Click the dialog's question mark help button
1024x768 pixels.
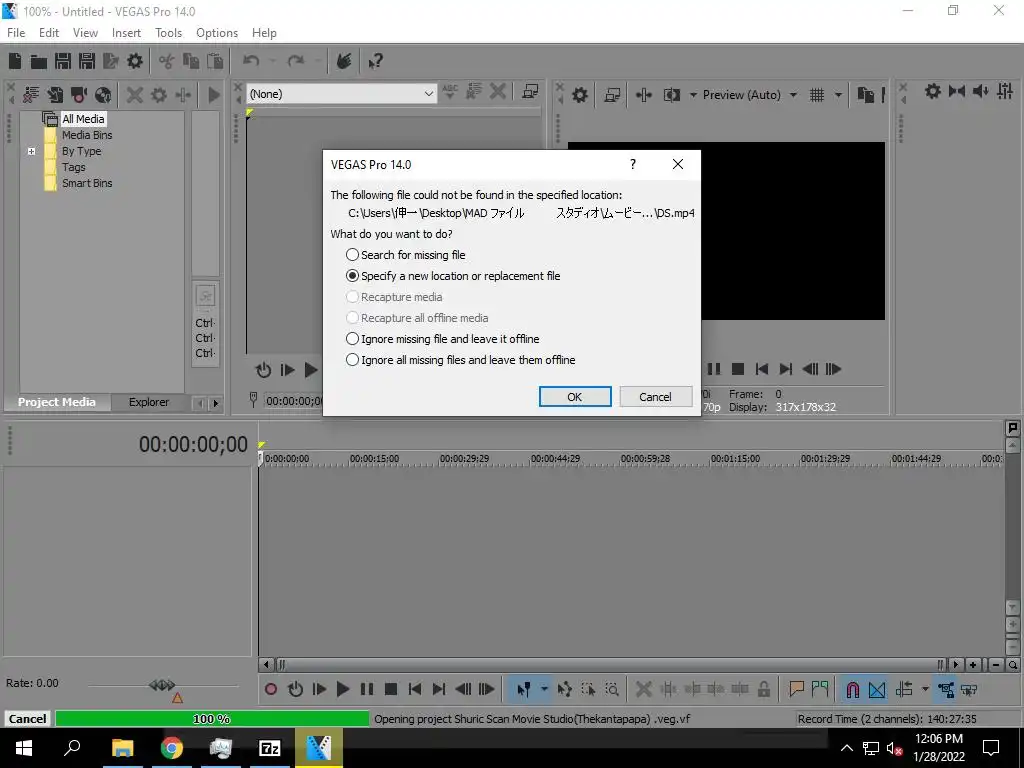pyautogui.click(x=633, y=164)
